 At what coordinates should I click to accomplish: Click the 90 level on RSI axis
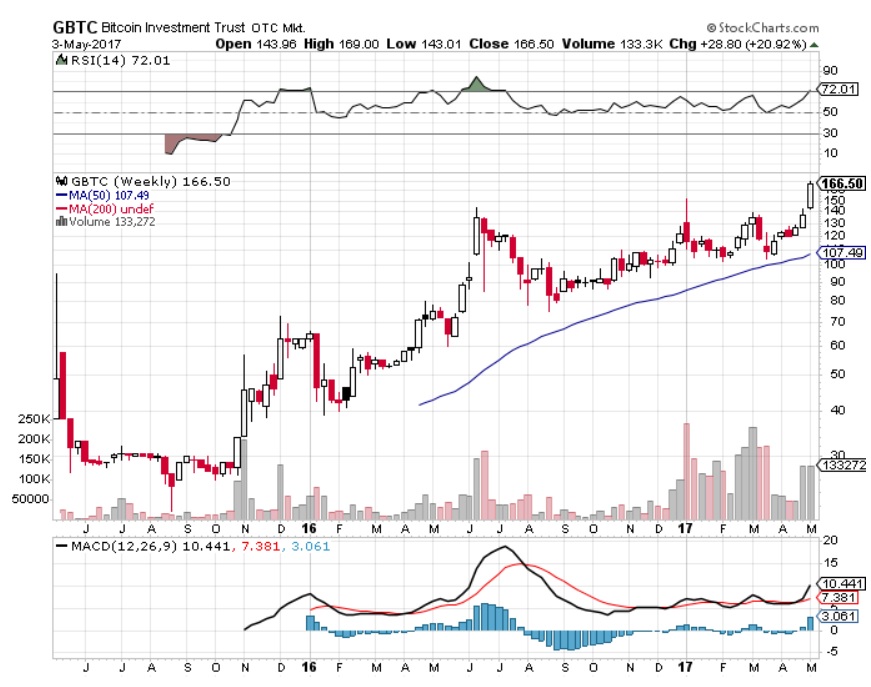point(830,71)
